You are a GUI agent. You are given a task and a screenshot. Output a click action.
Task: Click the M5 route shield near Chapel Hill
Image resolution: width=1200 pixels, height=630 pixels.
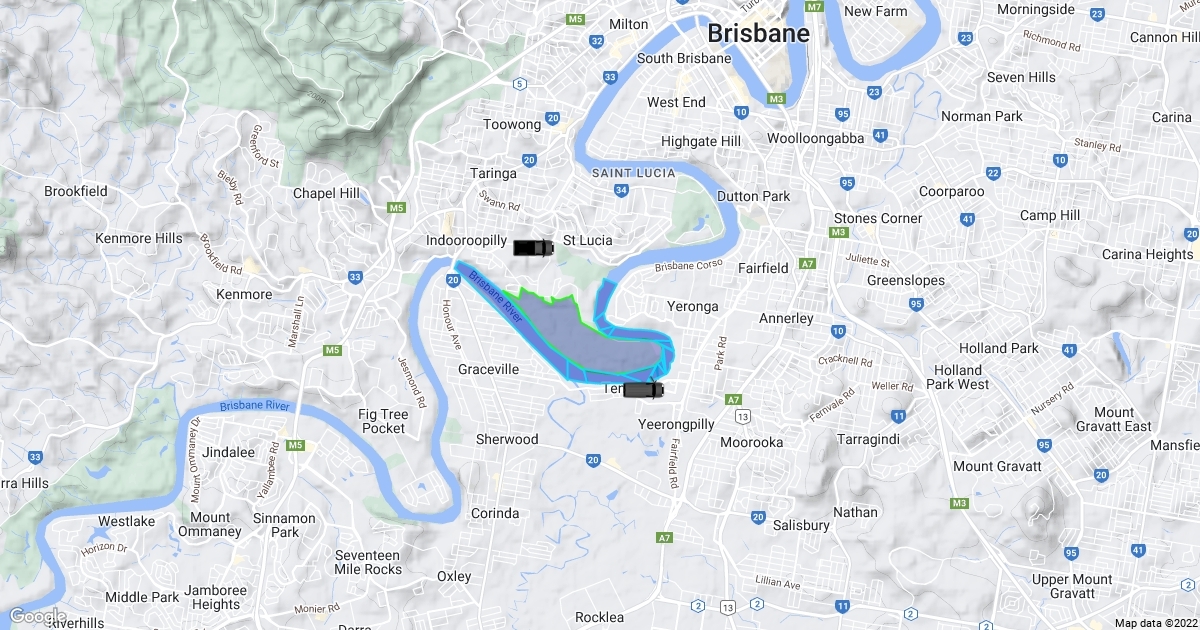[x=396, y=208]
